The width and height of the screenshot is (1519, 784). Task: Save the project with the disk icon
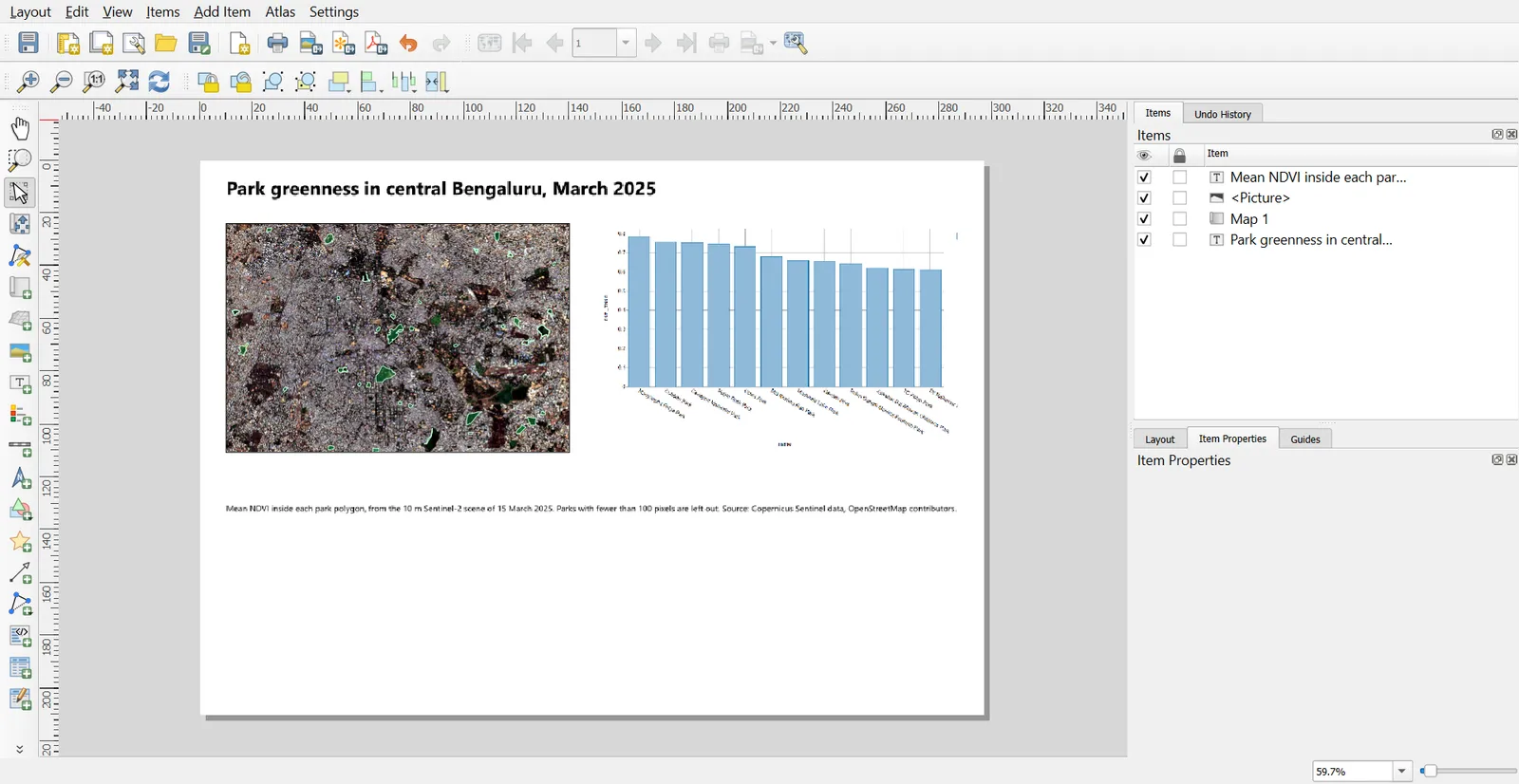(x=28, y=44)
